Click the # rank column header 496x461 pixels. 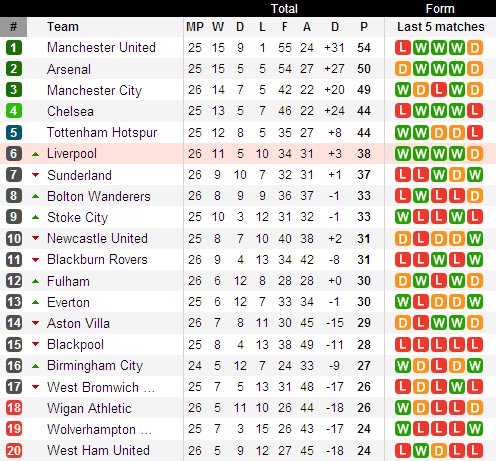click(13, 27)
